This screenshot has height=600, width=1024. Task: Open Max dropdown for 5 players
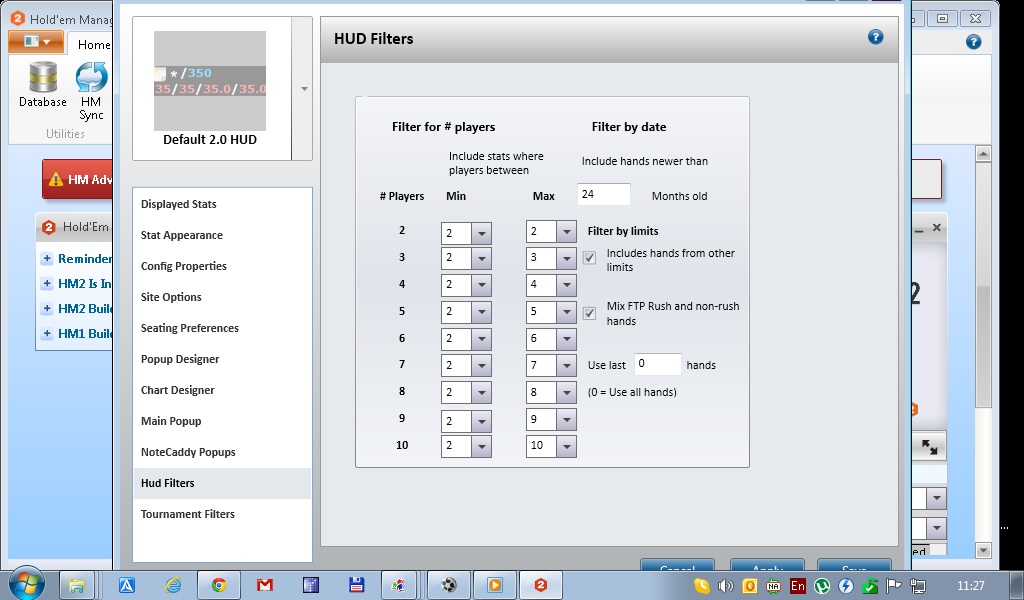click(566, 312)
